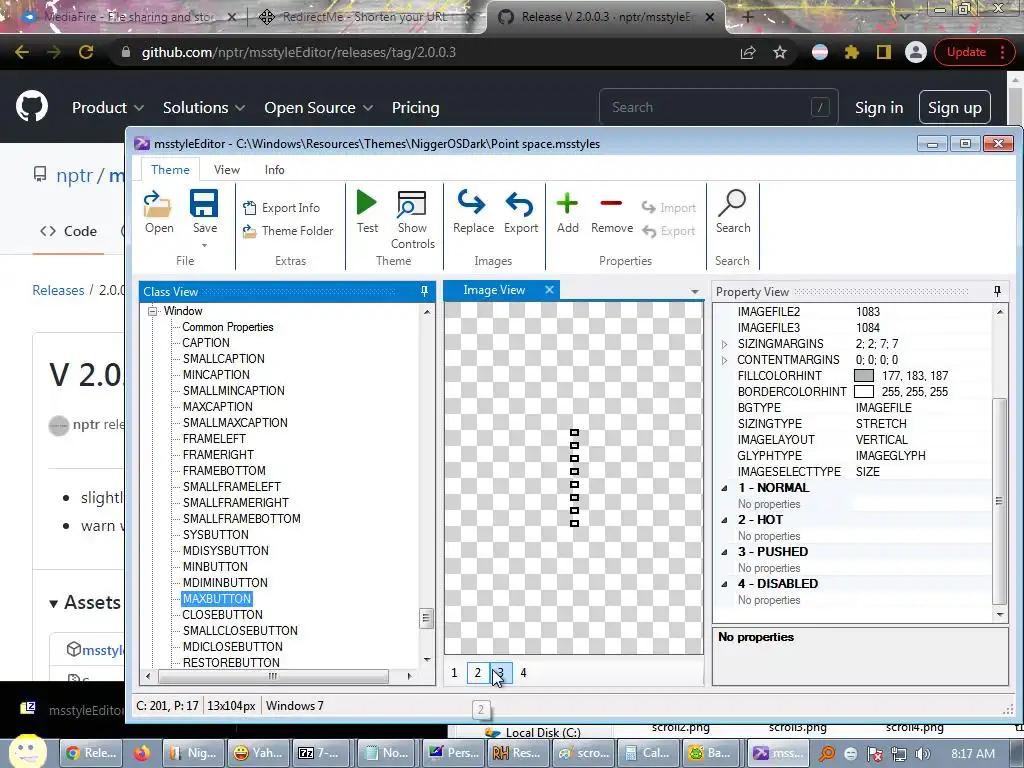1024x768 pixels.
Task: Open 7-Zip taskbar button
Action: [x=321, y=753]
